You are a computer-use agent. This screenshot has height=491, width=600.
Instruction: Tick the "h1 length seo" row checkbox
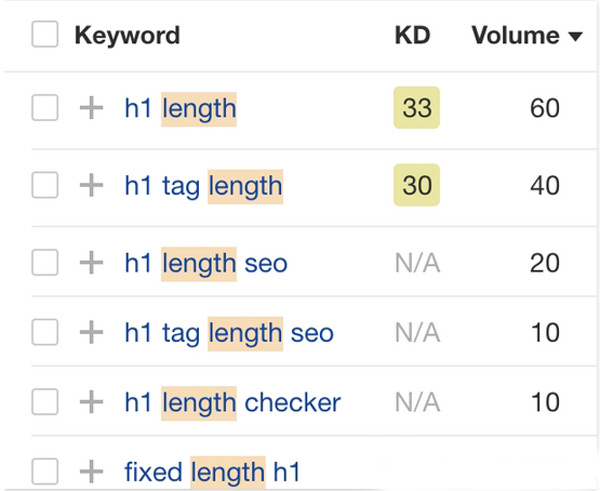point(45,263)
